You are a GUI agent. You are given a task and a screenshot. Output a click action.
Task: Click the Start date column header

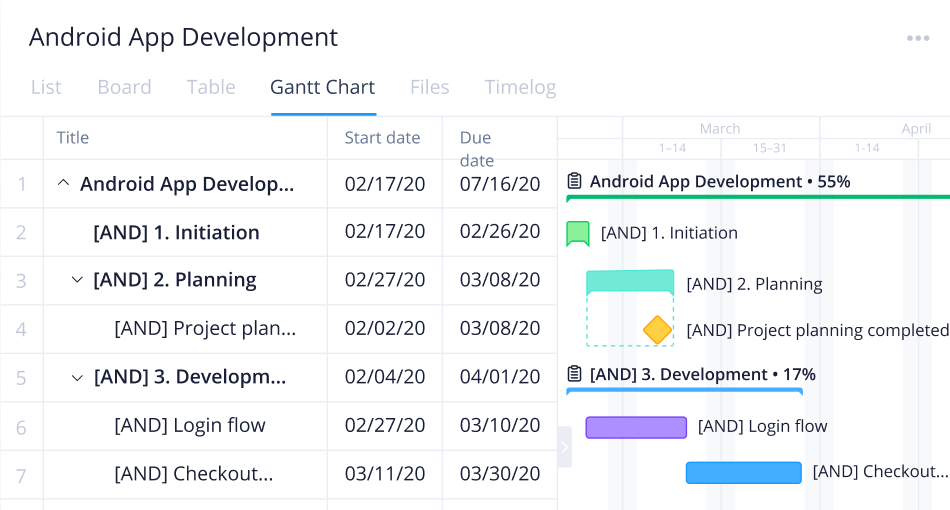click(382, 138)
